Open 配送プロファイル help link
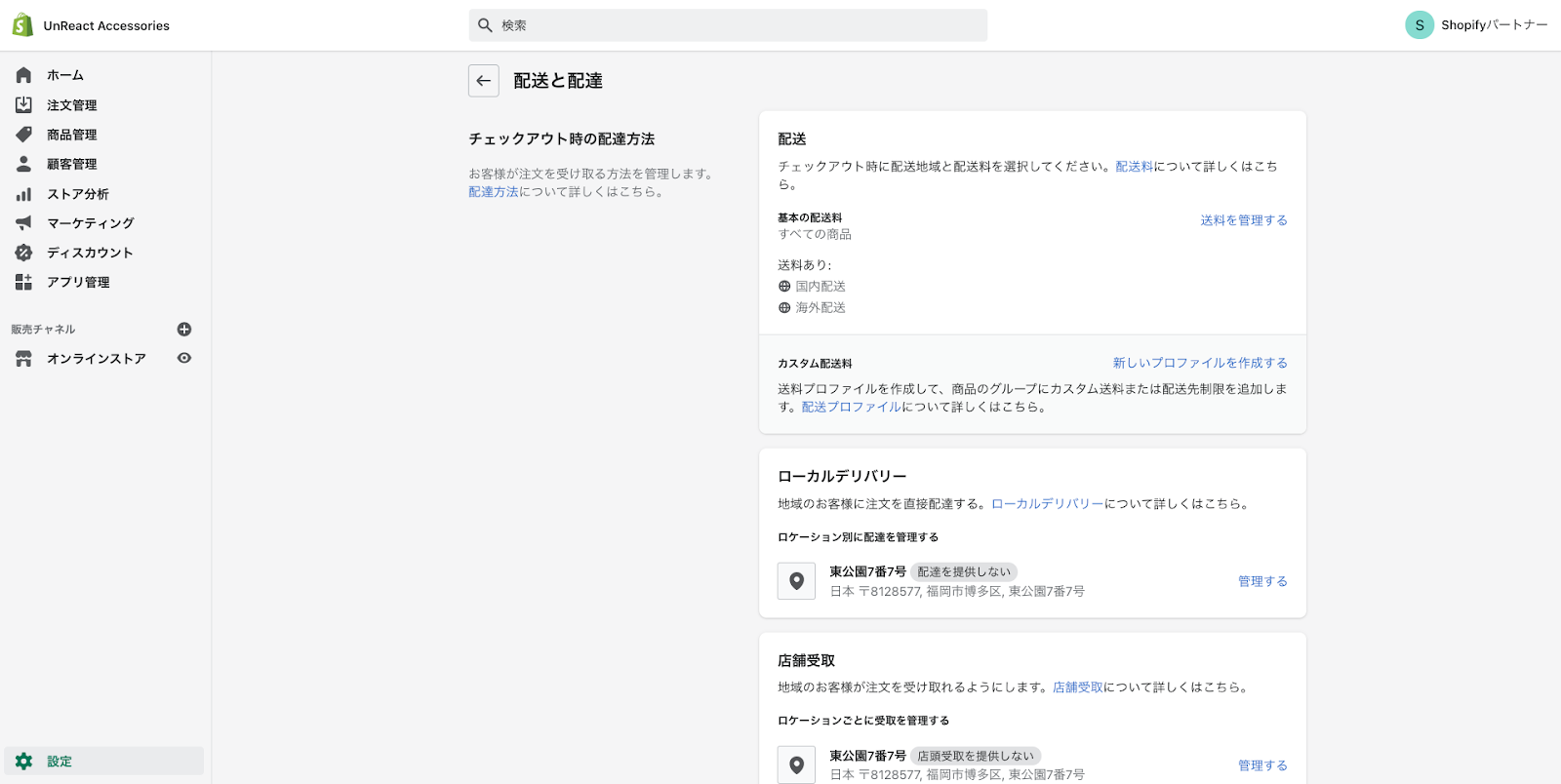The image size is (1561, 784). 852,408
